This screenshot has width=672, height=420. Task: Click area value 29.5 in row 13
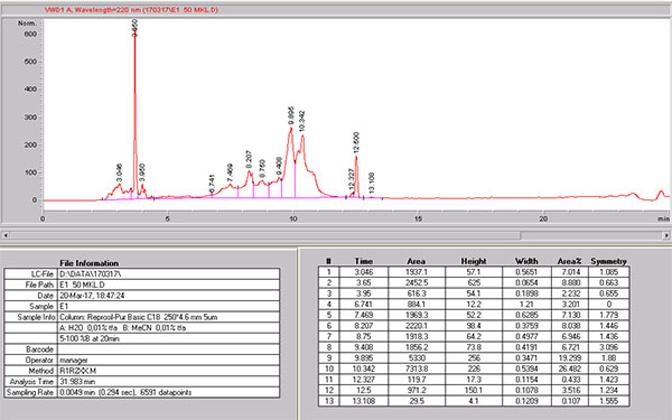(x=417, y=401)
